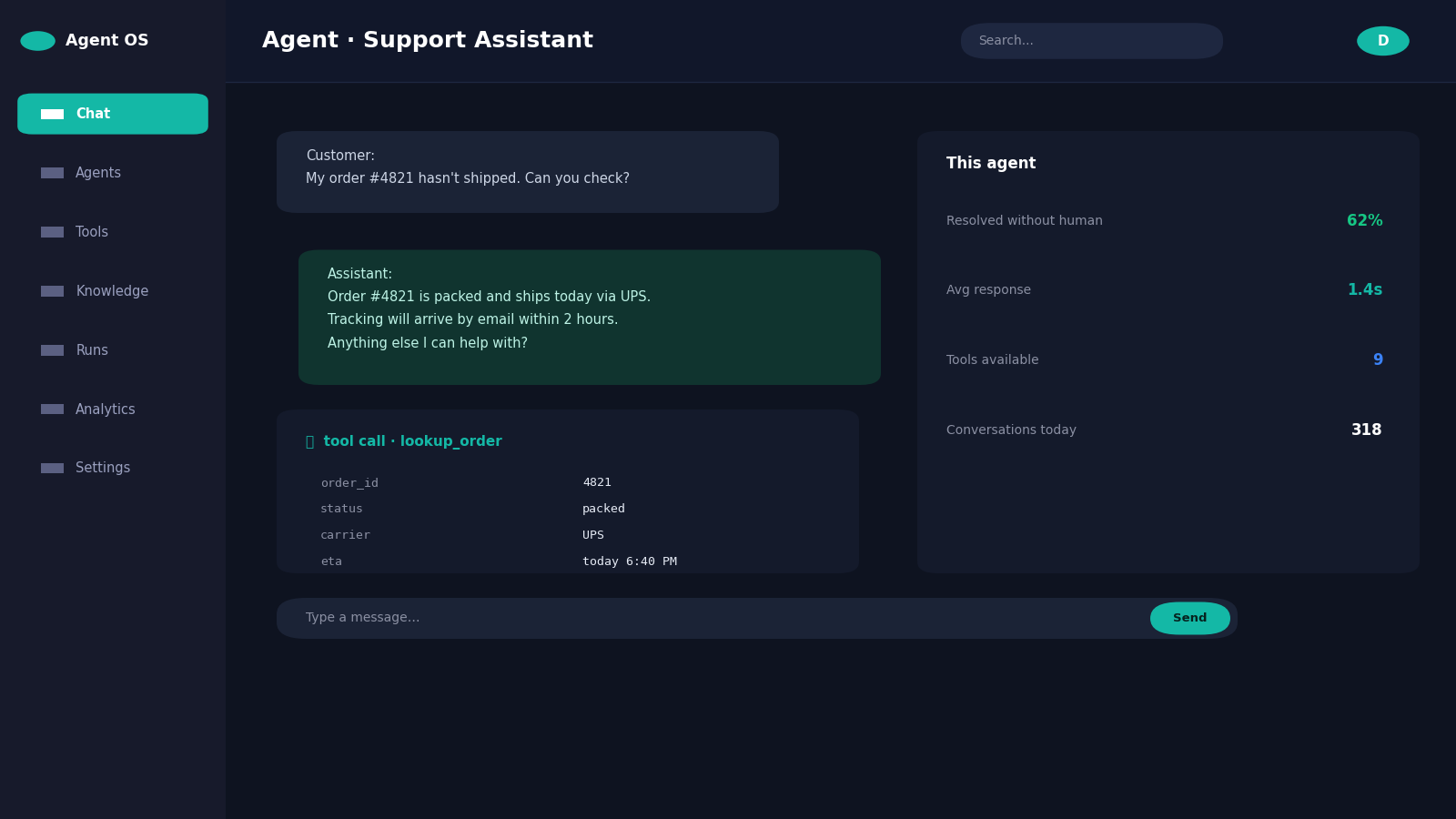Click the tool call wrench icon
The width and height of the screenshot is (1456, 819).
[309, 441]
